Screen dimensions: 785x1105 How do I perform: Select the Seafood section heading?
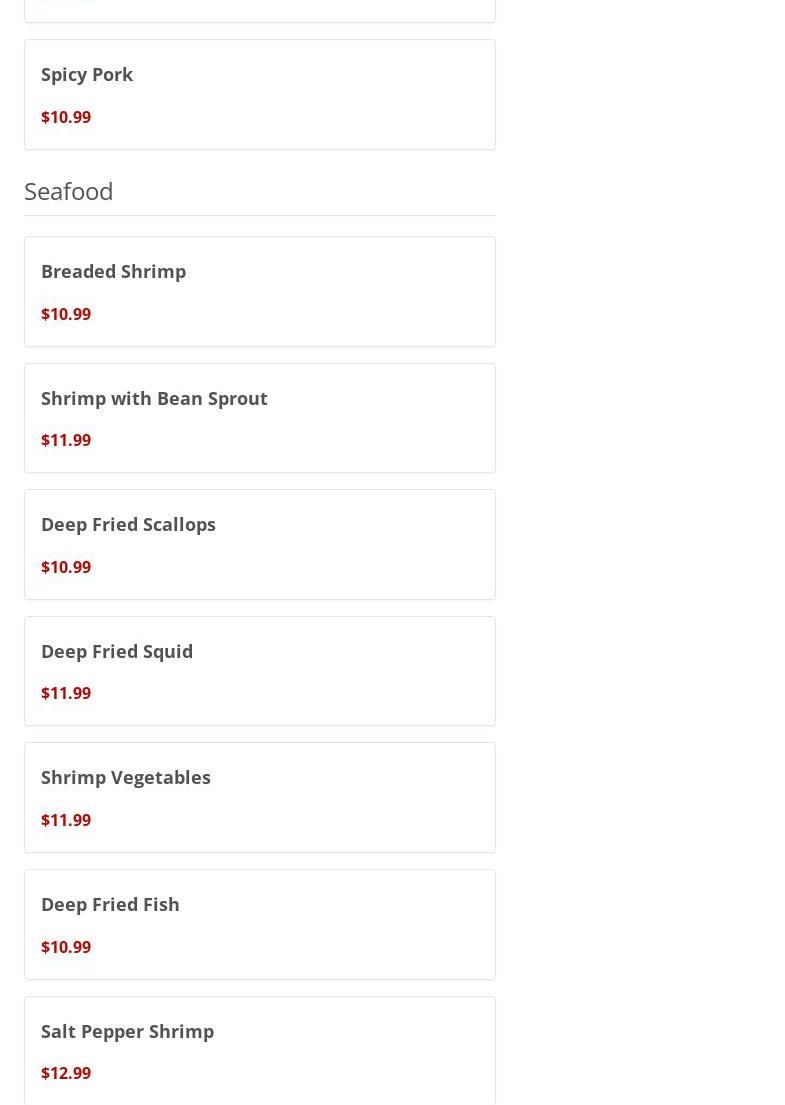[69, 190]
